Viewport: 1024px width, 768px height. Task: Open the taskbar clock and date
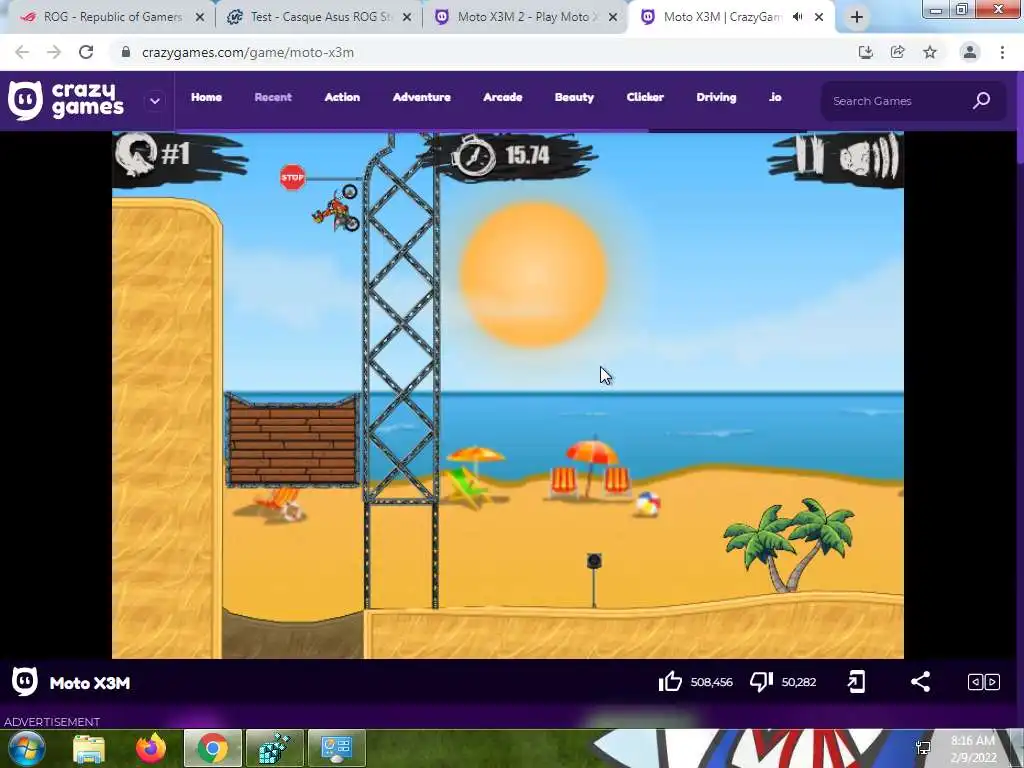[x=973, y=748]
